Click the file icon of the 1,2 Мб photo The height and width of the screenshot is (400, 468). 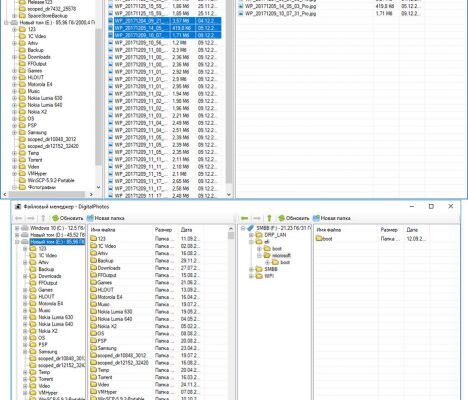111,43
